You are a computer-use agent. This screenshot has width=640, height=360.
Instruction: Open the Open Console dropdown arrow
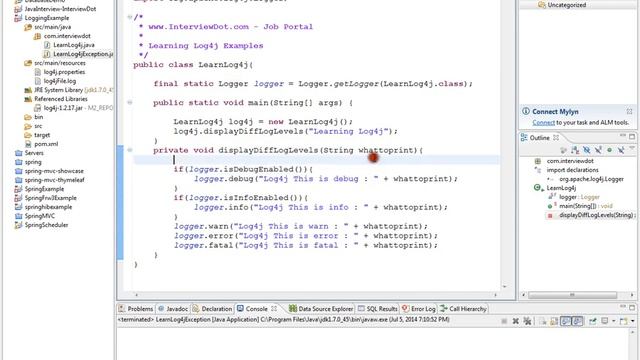(x=633, y=321)
